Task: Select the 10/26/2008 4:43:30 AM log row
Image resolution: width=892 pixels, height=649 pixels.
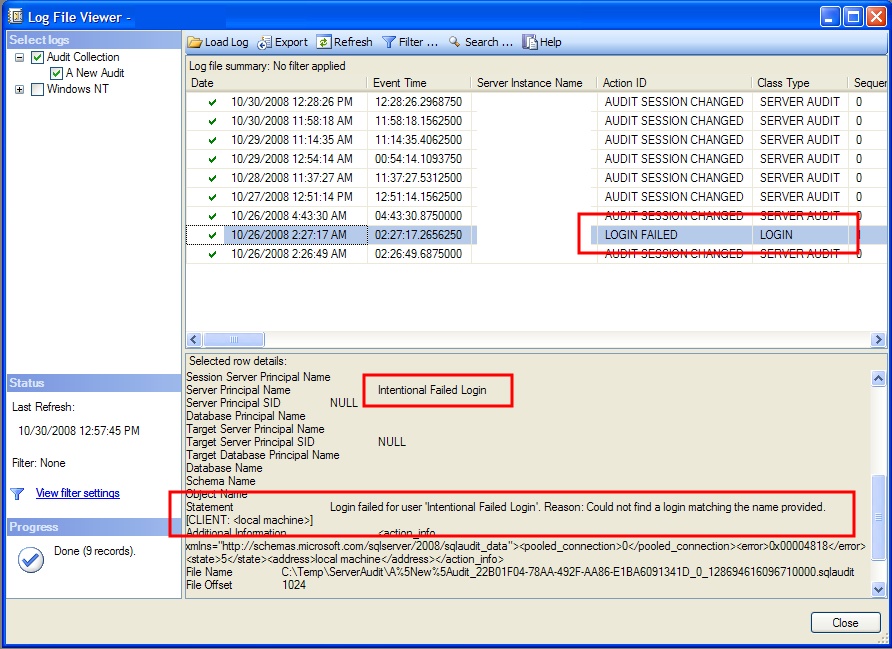Action: tap(536, 216)
